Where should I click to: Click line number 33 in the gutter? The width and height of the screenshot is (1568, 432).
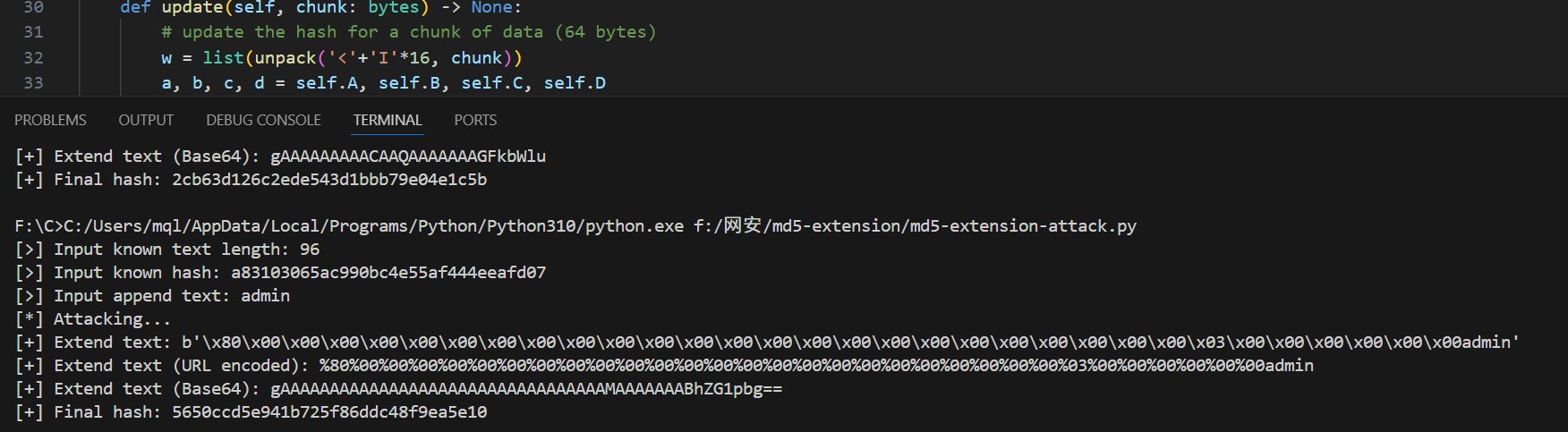(x=33, y=82)
